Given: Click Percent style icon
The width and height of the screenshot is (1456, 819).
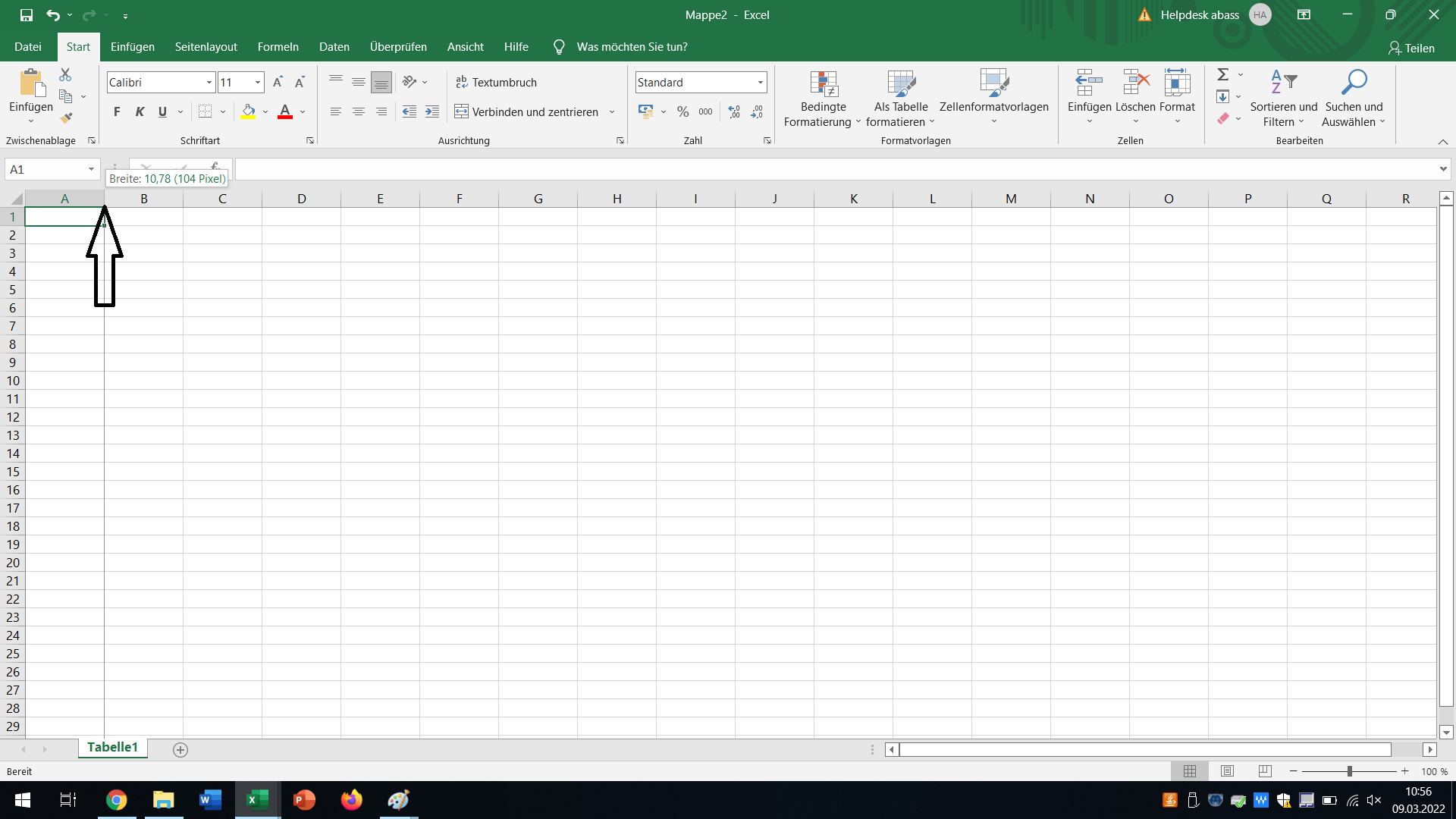Looking at the screenshot, I should click(x=682, y=111).
